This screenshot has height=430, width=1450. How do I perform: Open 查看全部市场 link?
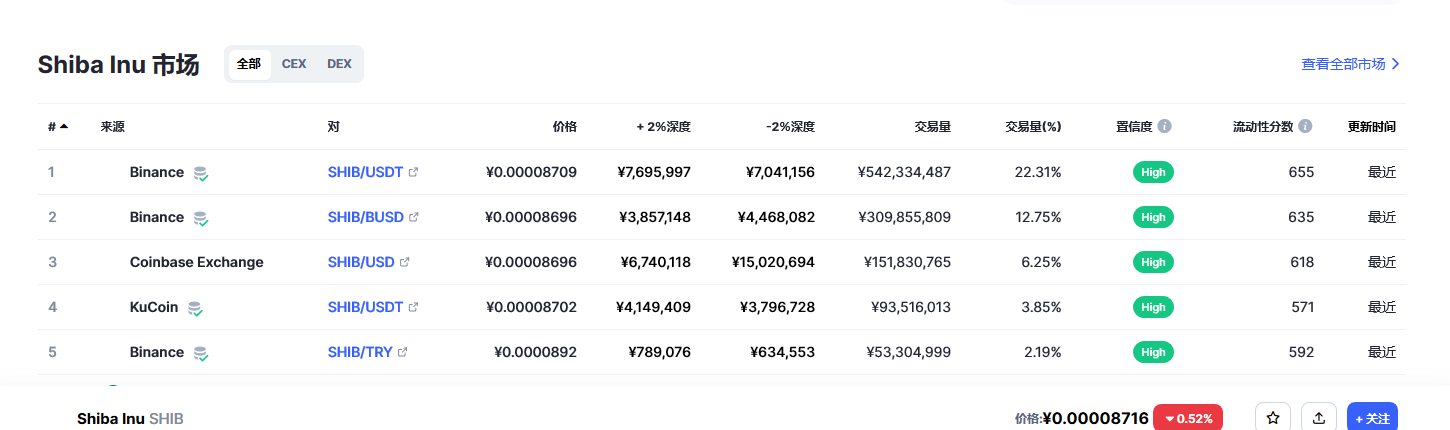1351,64
